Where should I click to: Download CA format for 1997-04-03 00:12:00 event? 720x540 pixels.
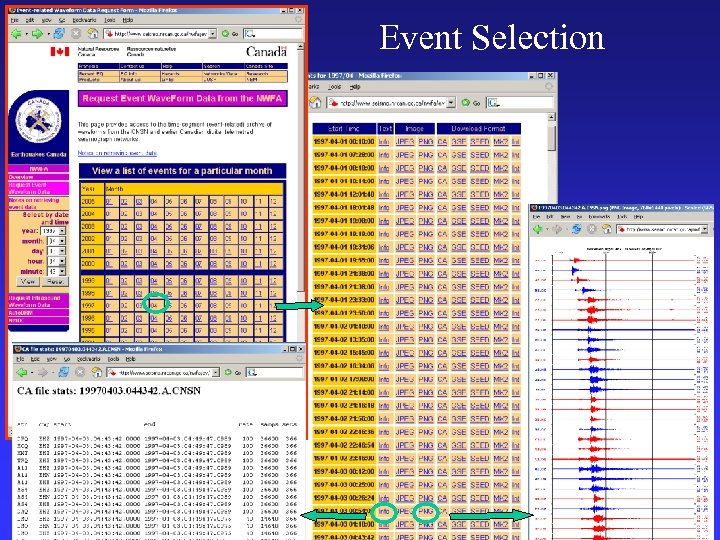442,472
